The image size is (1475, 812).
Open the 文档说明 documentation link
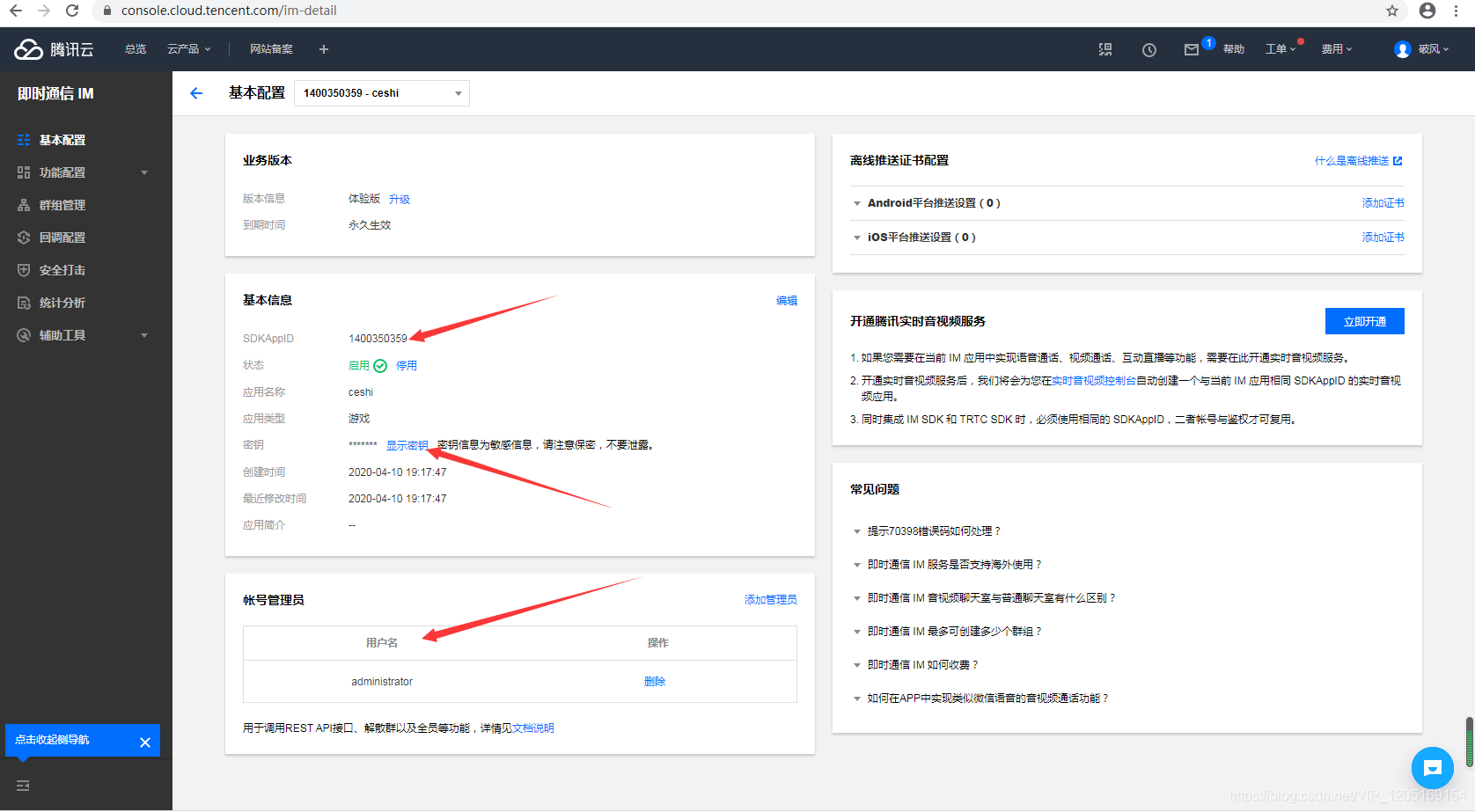[x=533, y=728]
